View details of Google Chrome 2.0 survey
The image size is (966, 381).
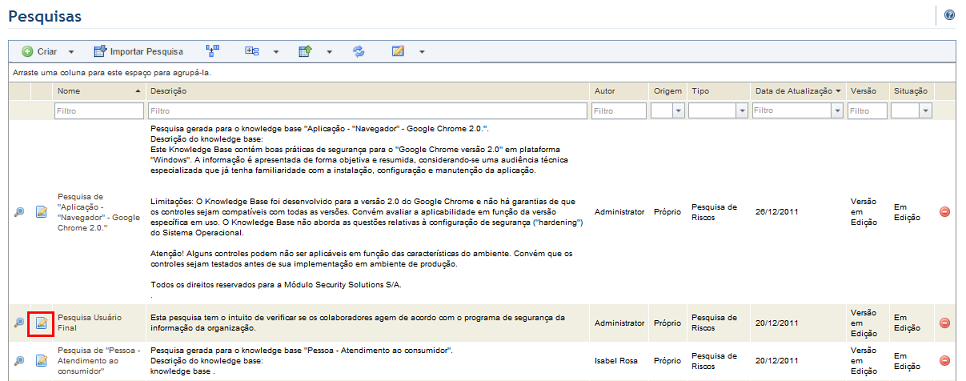19,211
